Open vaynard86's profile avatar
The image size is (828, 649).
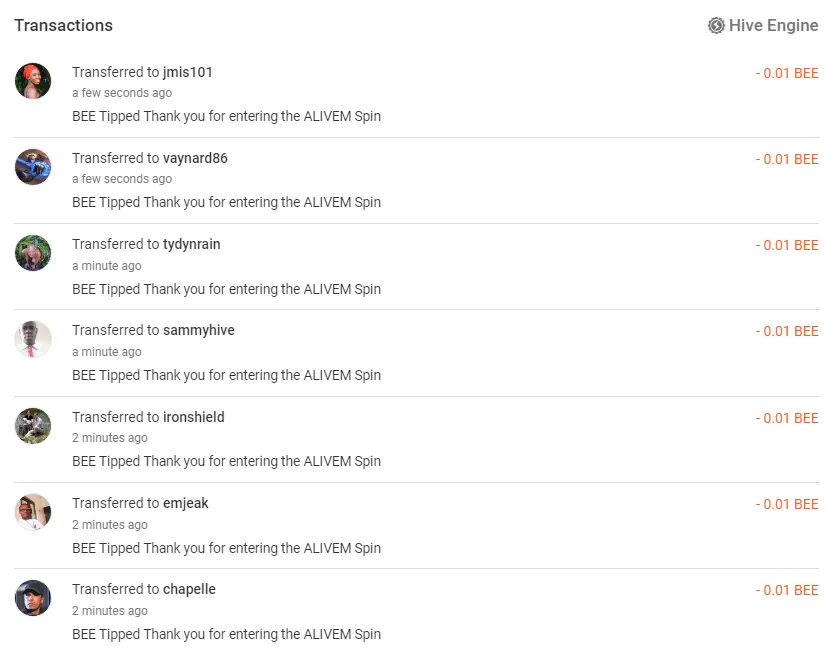[x=33, y=167]
